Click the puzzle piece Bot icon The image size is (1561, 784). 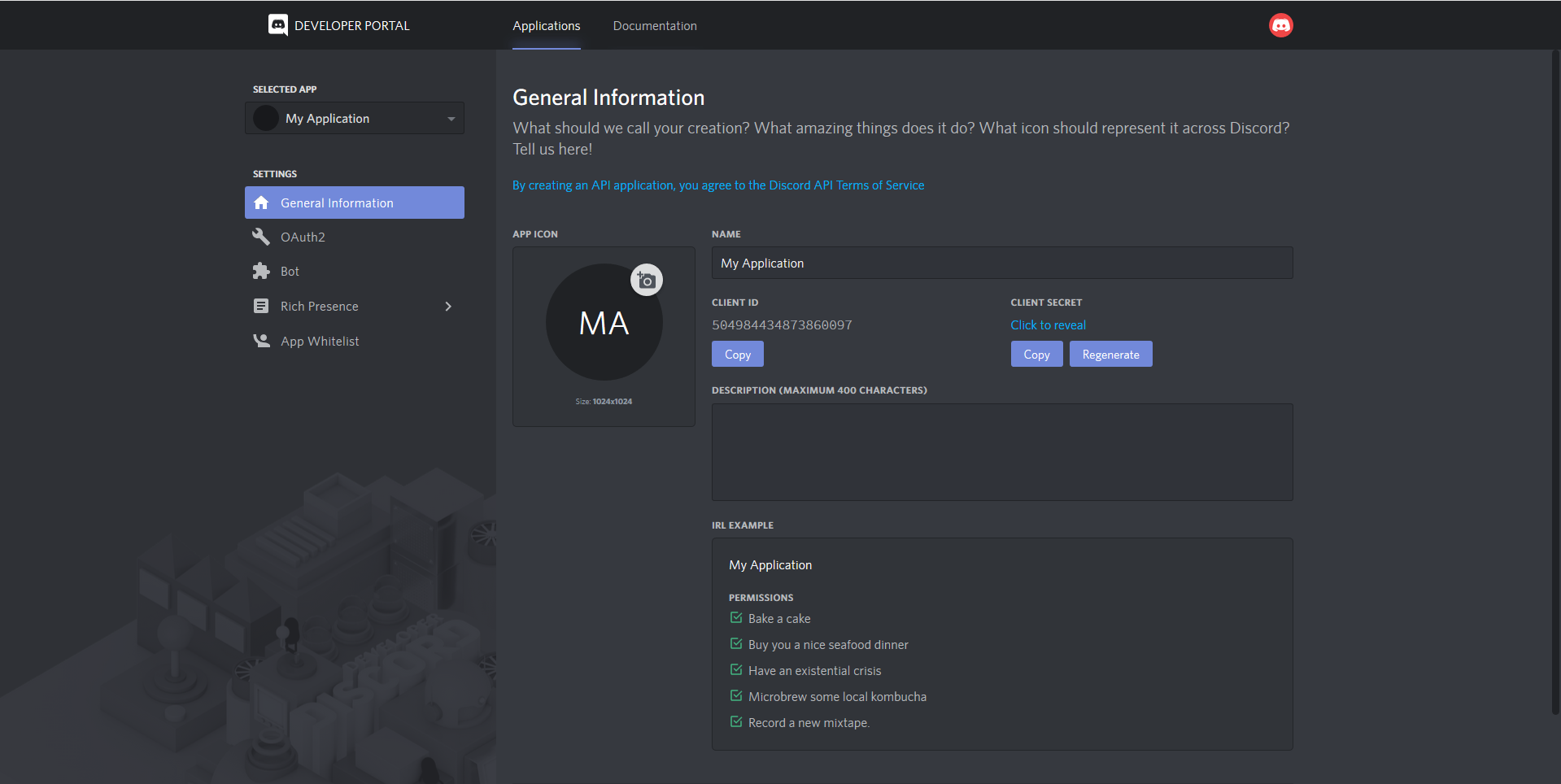(261, 271)
